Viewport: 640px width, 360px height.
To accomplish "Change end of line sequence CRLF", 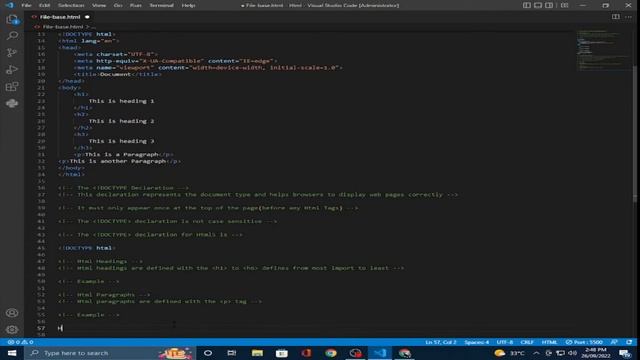I will point(527,342).
